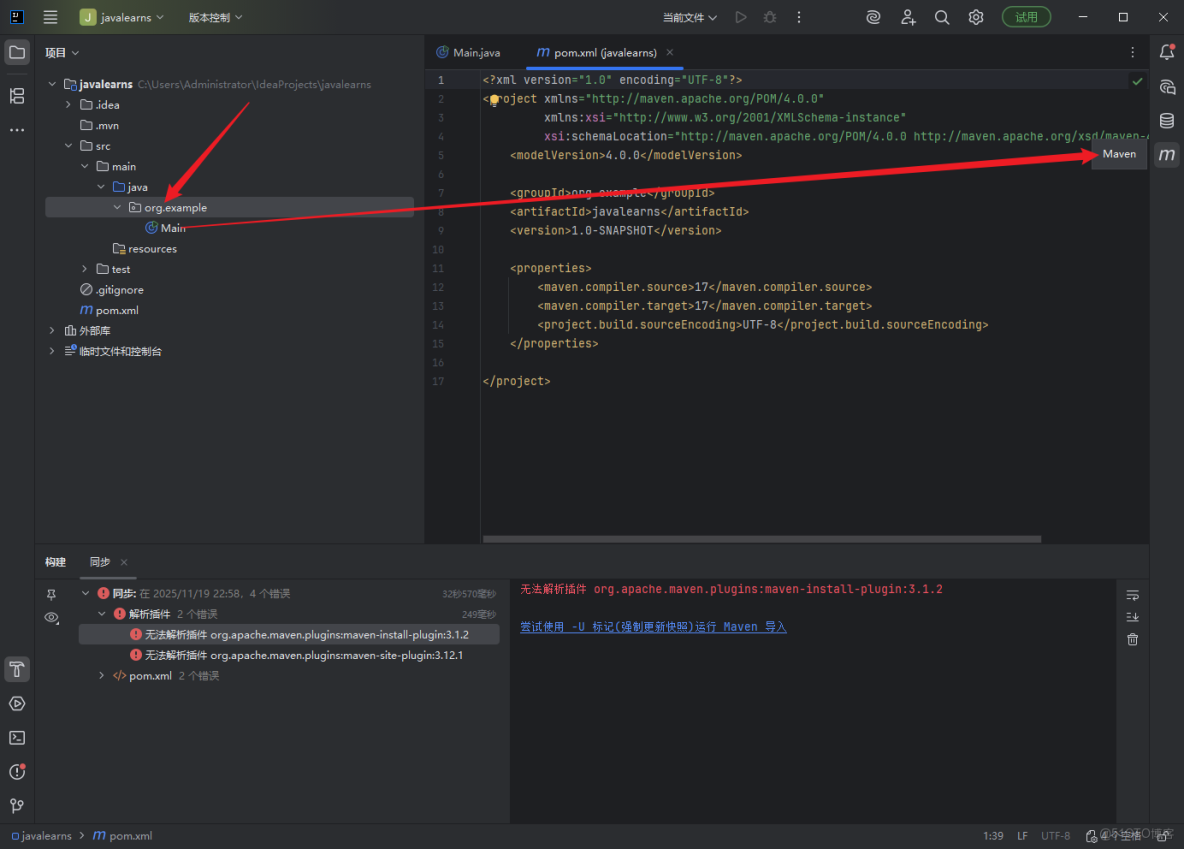Open the Maven tool window
This screenshot has width=1184, height=849.
click(x=1166, y=154)
